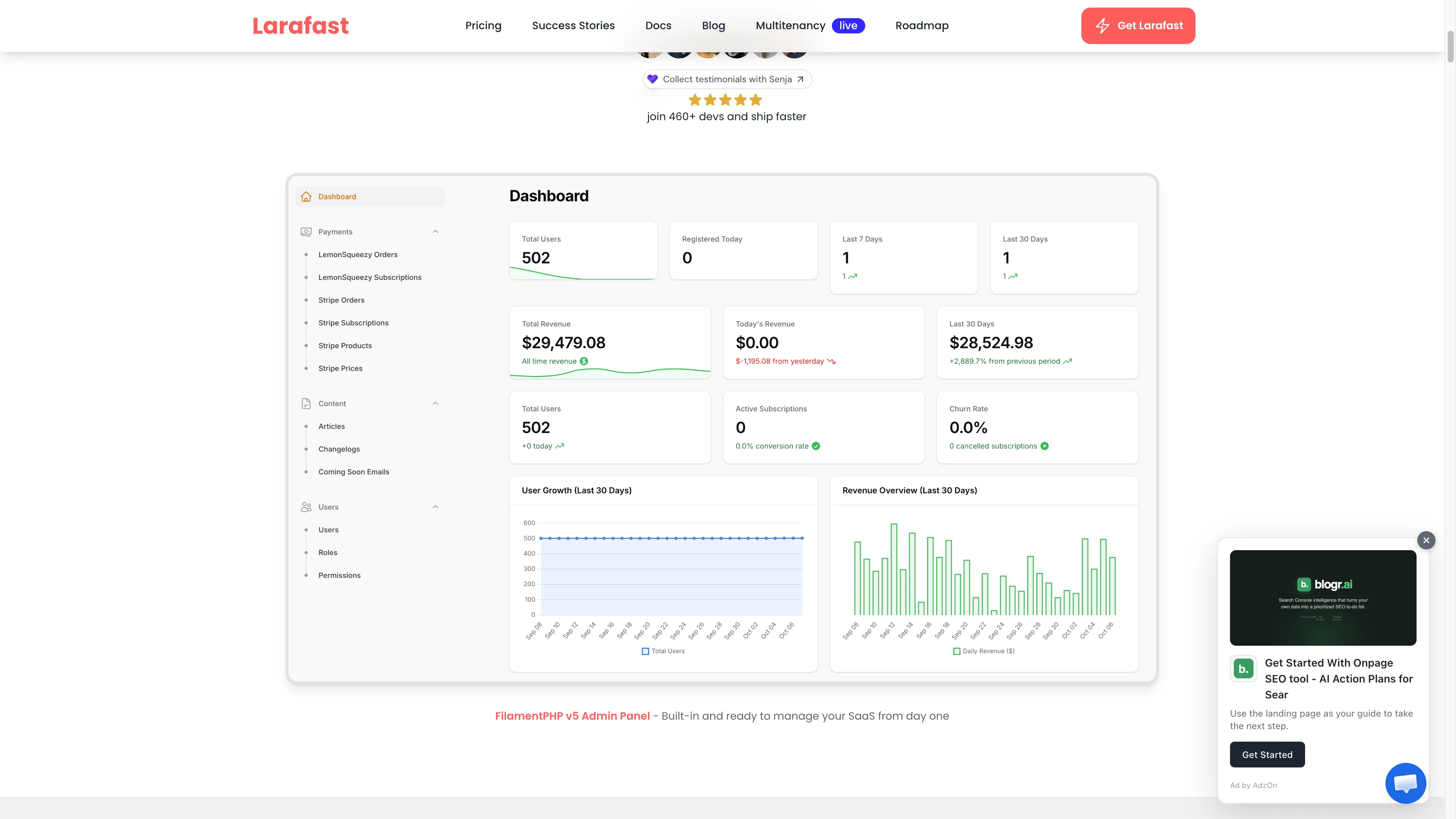
Task: Open Stripe Subscriptions
Action: (353, 323)
